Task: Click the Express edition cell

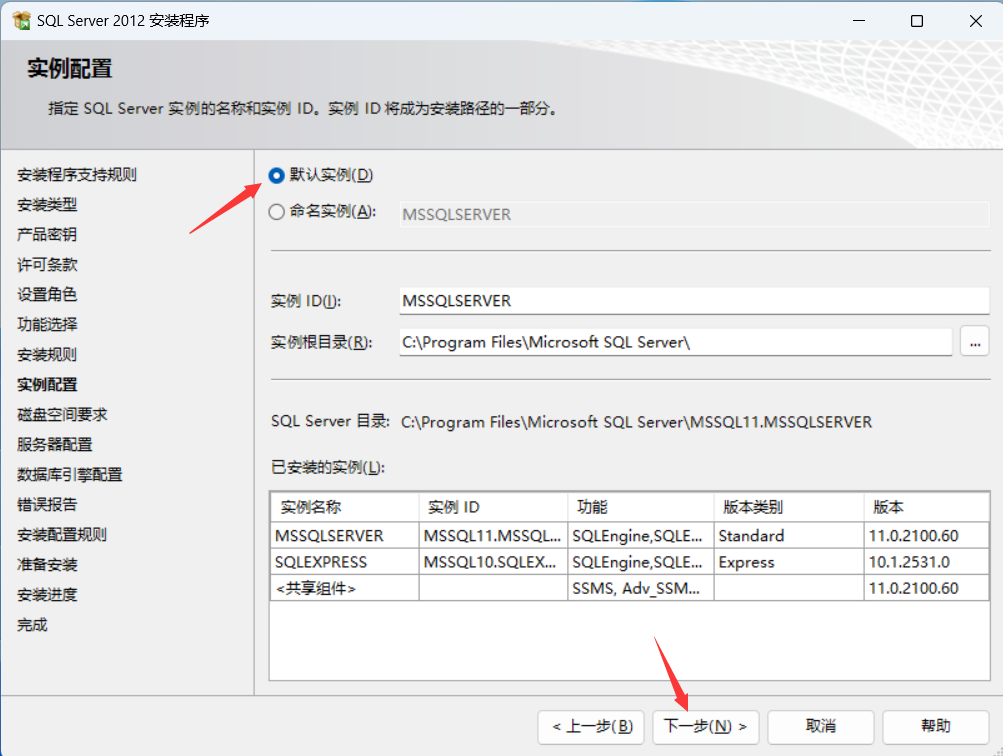Action: (789, 562)
